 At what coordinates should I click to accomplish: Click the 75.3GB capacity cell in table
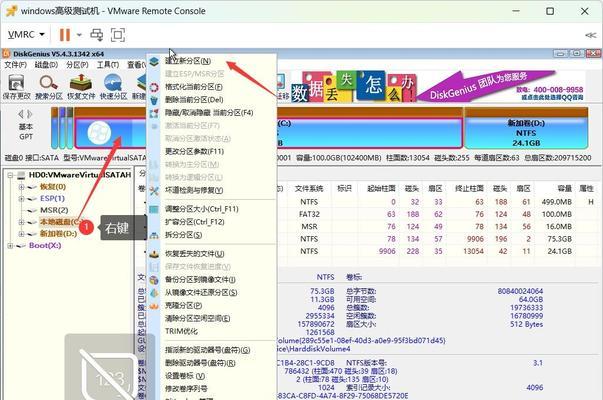pos(560,239)
